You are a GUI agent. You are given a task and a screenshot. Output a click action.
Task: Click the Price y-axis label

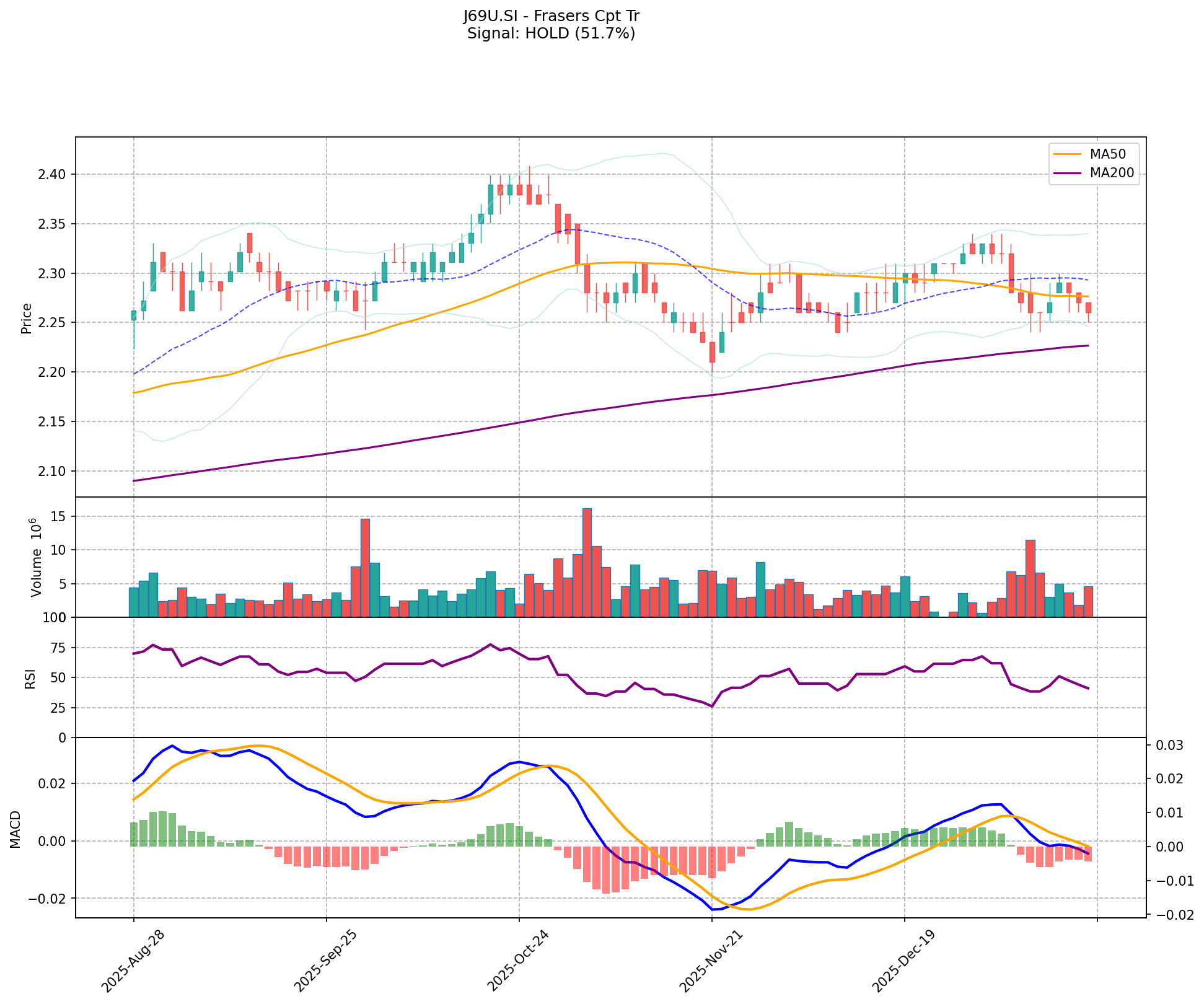click(x=26, y=318)
